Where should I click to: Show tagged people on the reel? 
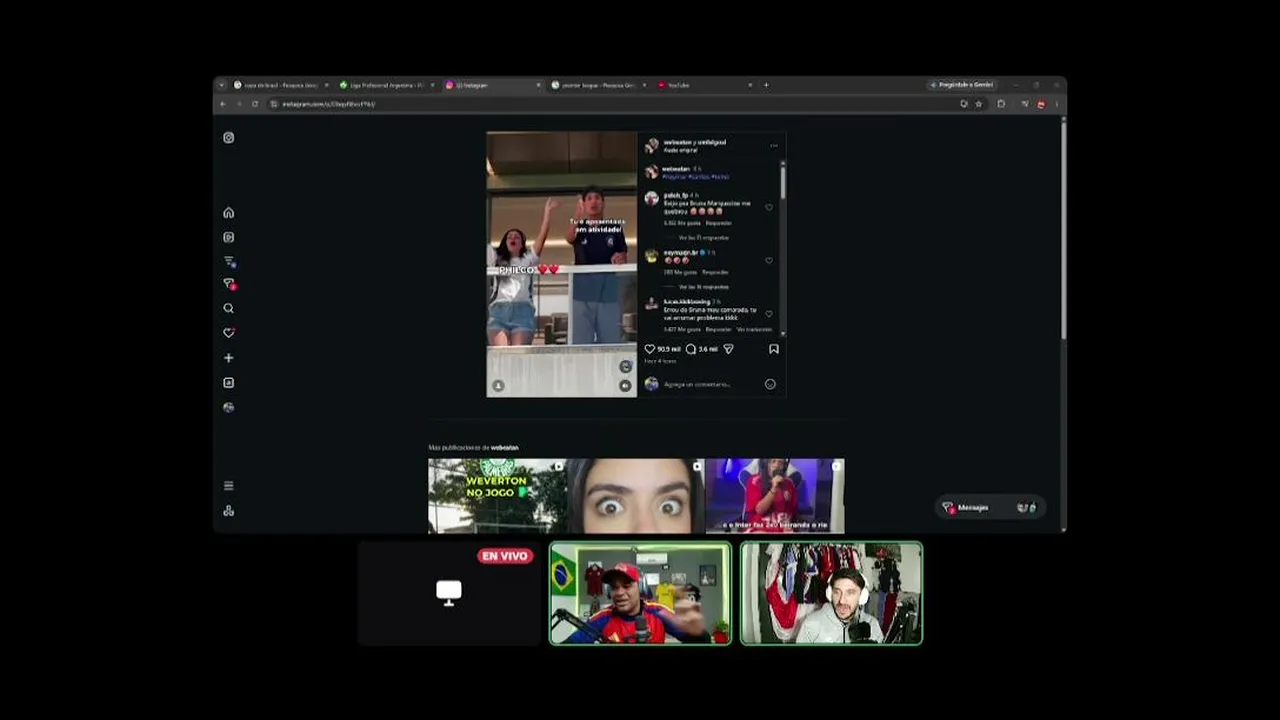pos(498,386)
